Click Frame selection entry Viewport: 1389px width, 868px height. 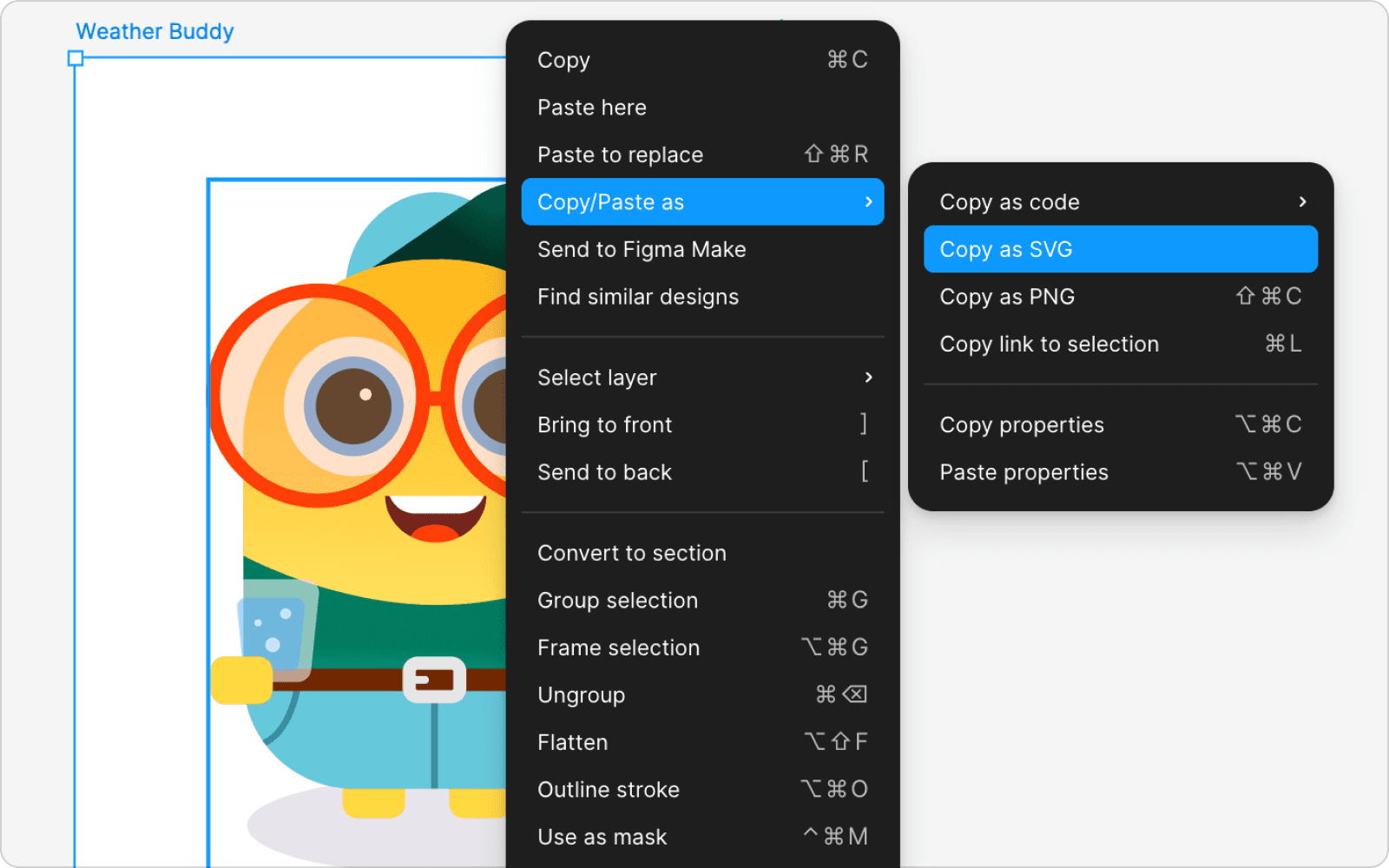click(702, 648)
